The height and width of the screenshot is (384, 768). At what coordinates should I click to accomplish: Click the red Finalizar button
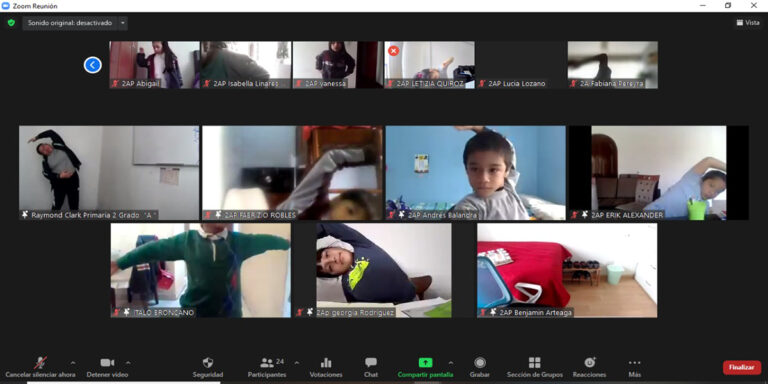(742, 367)
